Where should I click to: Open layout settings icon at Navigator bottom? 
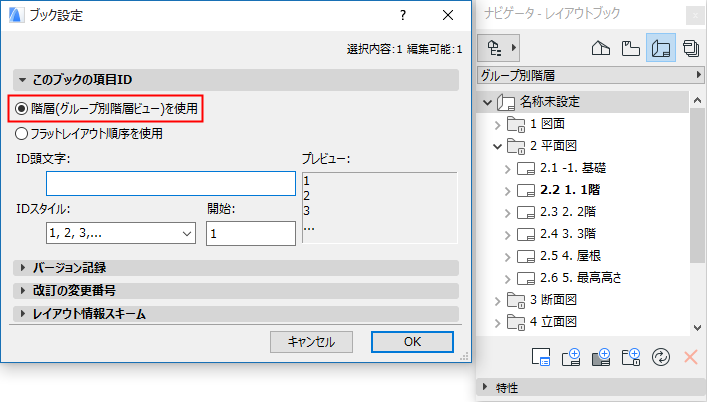point(541,357)
